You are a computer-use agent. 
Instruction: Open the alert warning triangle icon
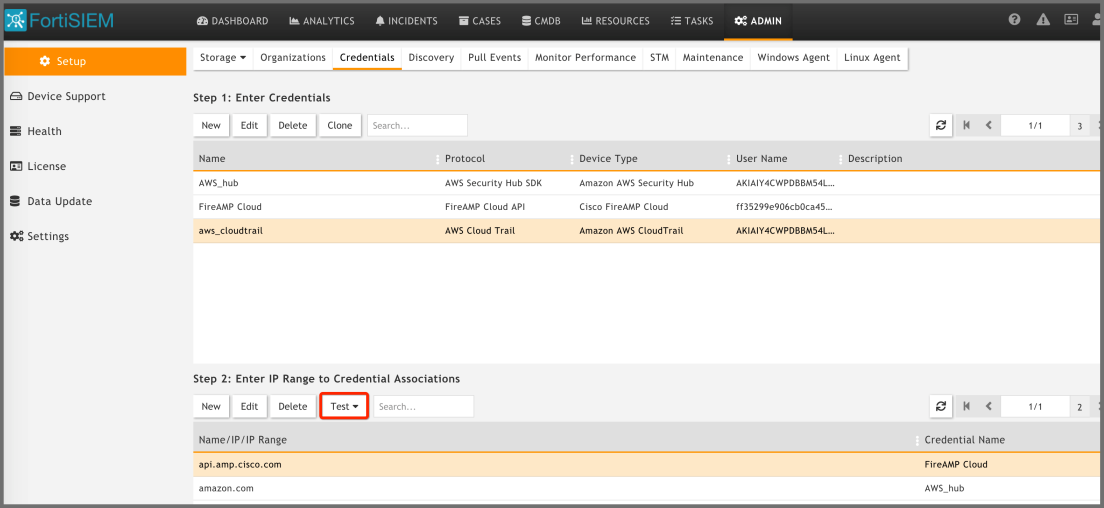(1043, 20)
